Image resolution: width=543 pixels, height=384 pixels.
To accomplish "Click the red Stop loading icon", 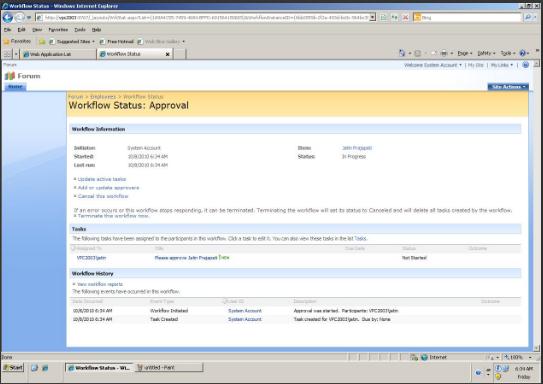I will click(405, 17).
